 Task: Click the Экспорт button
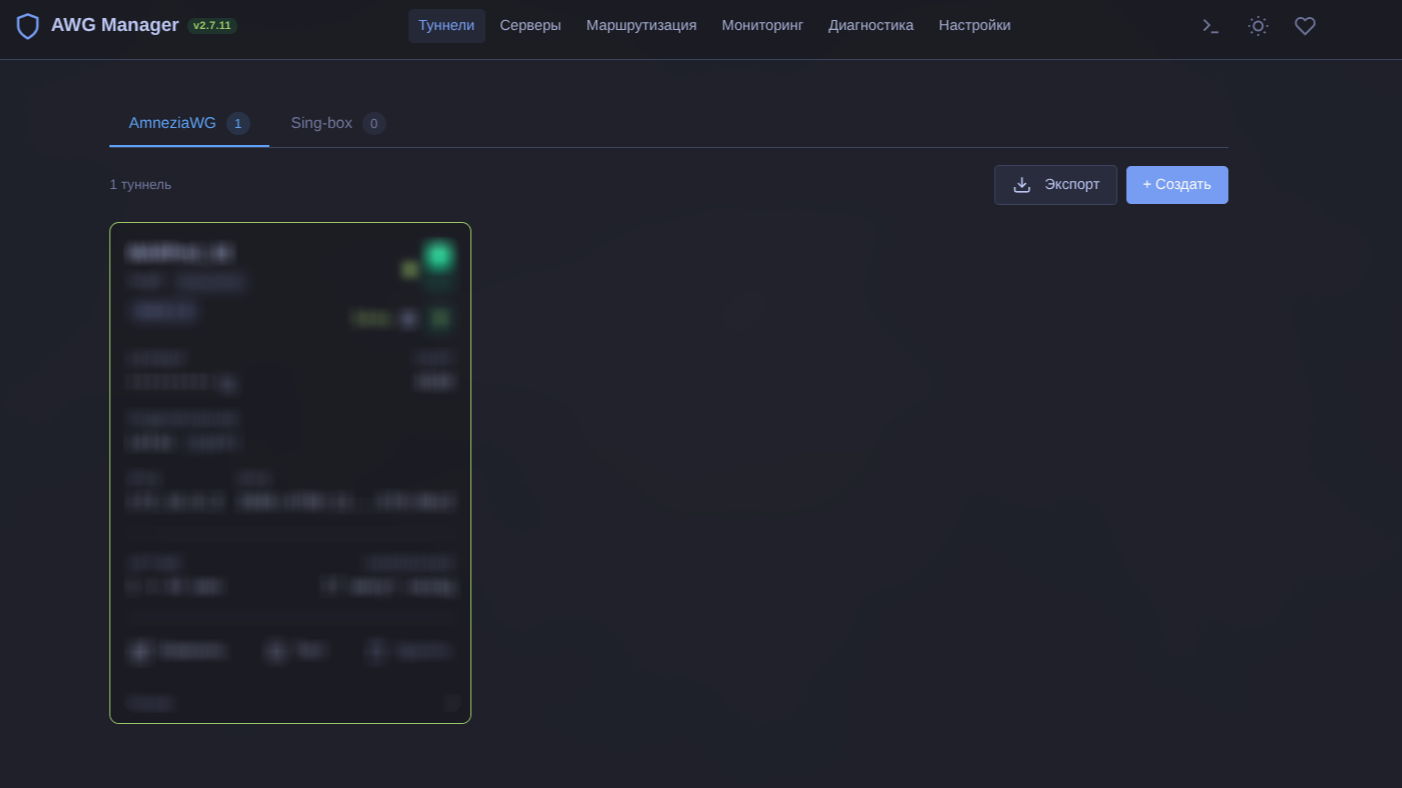[1055, 185]
